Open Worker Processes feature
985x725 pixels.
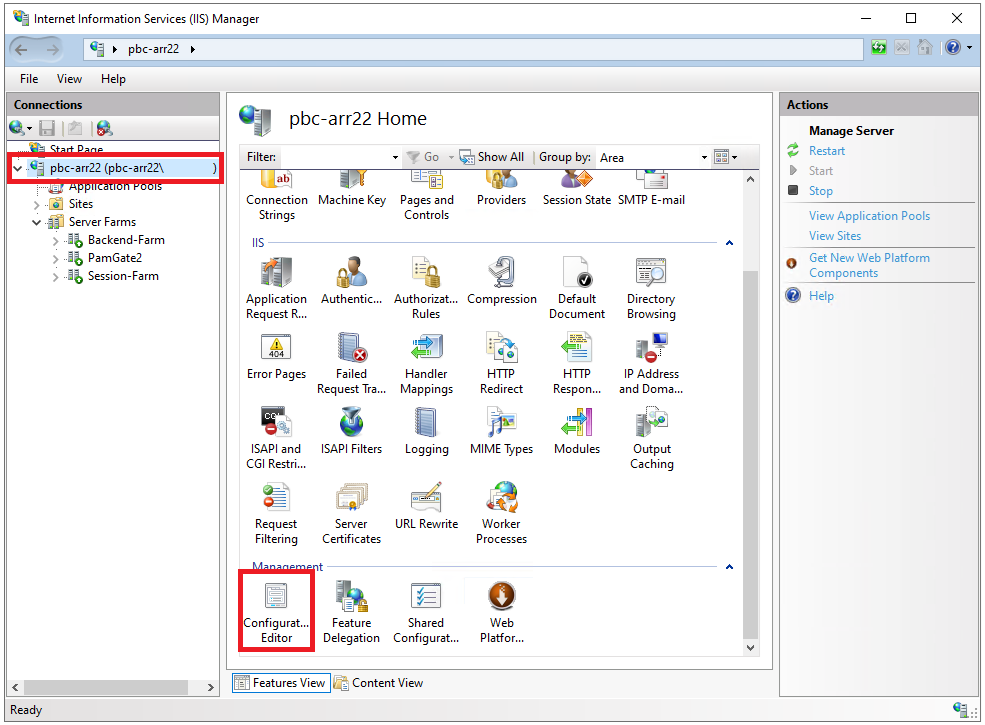(x=501, y=513)
